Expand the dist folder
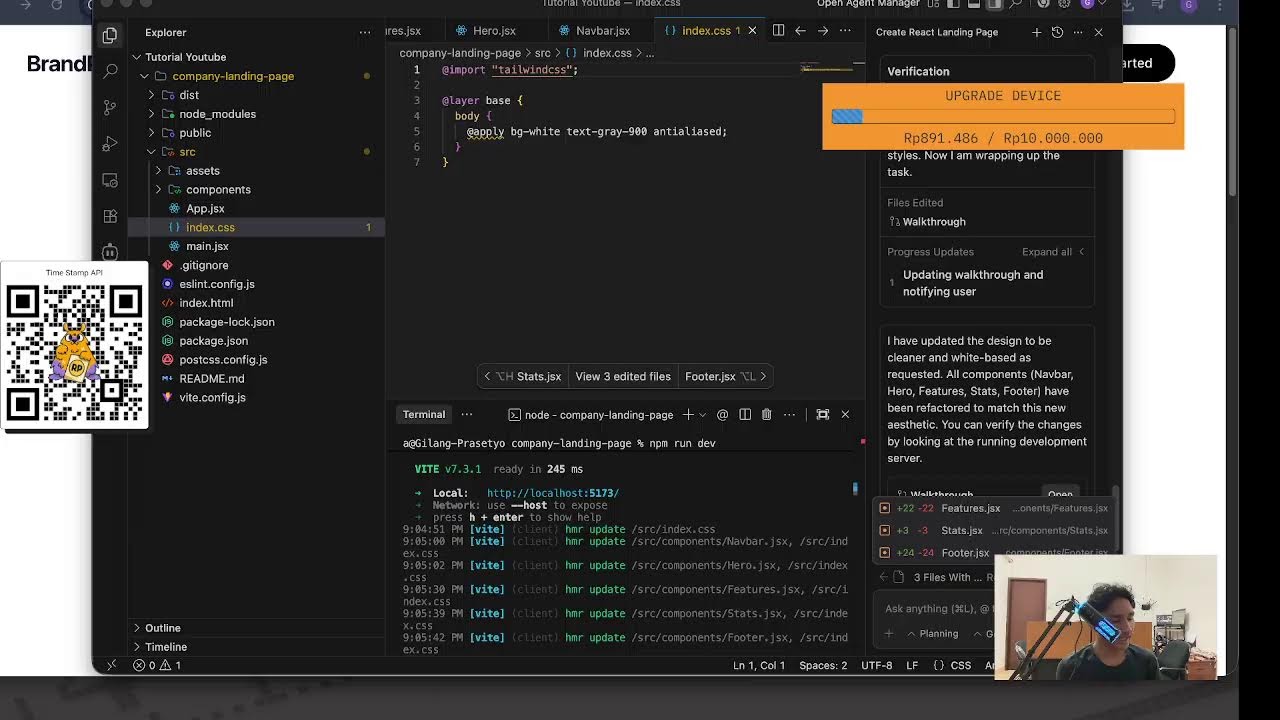Viewport: 1280px width, 720px height. [152, 95]
